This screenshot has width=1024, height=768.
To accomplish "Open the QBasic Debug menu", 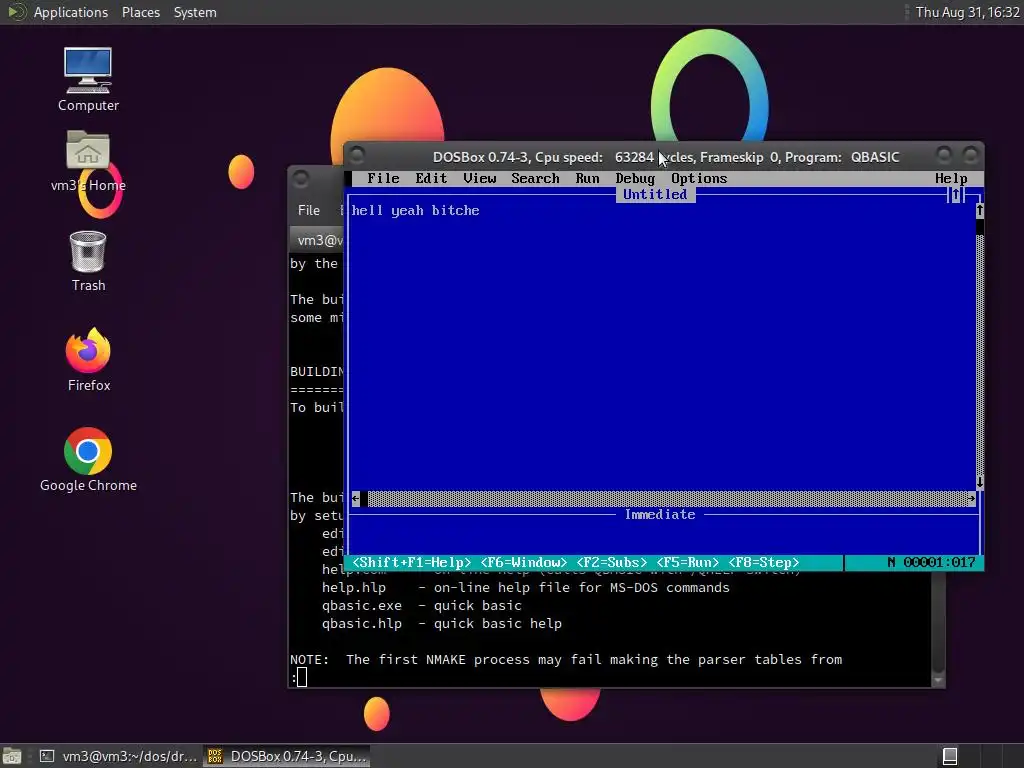I will click(635, 178).
